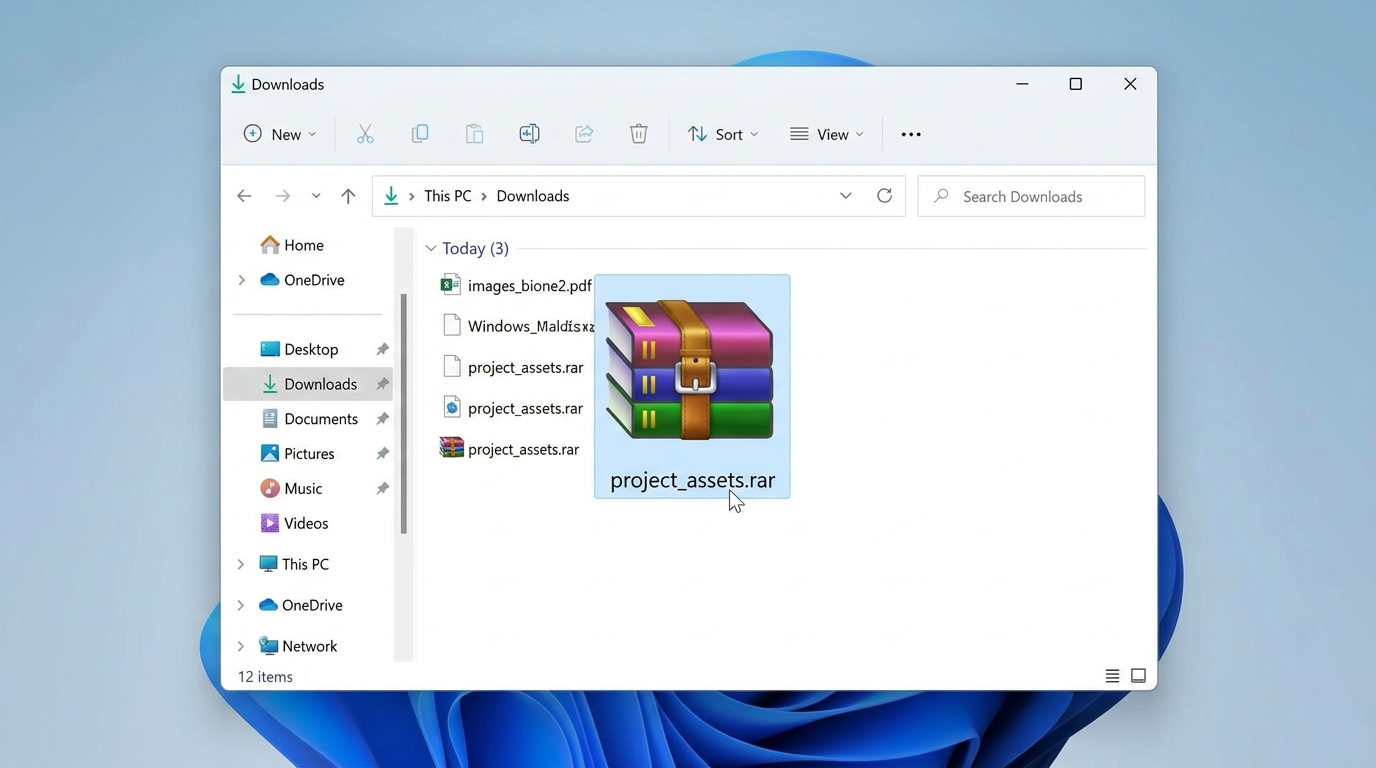Click the magnifier icon in search box
1376x768 pixels.
941,196
